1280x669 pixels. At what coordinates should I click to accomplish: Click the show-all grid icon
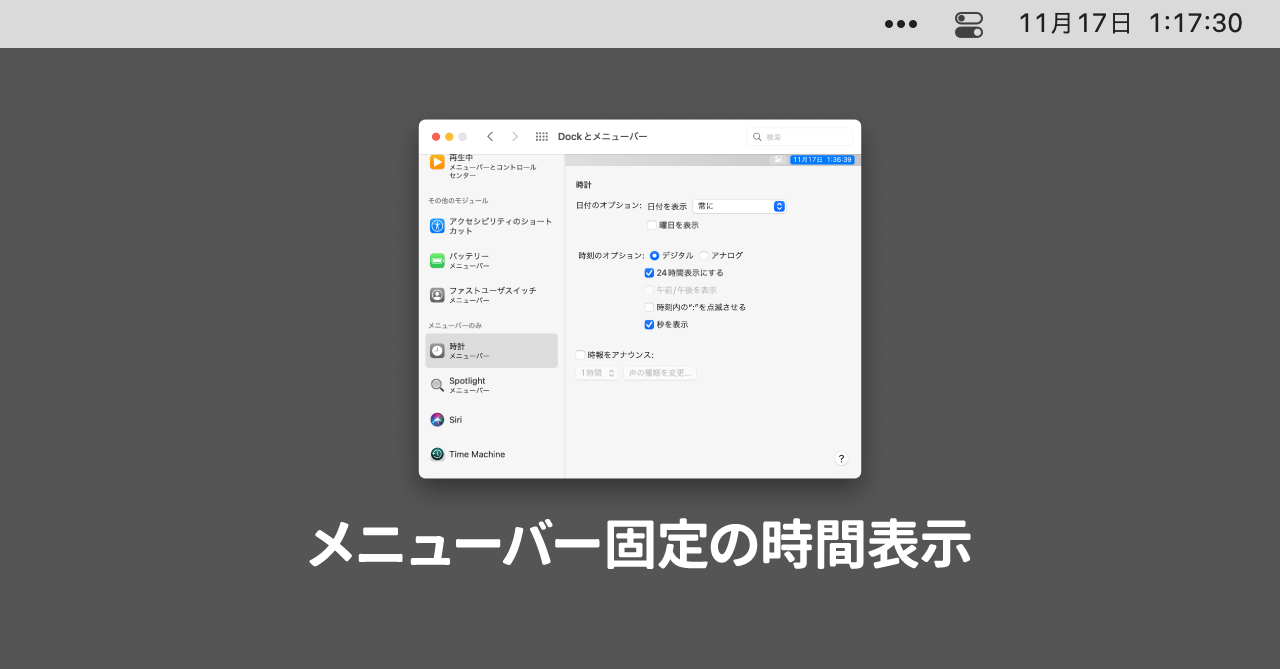(541, 137)
